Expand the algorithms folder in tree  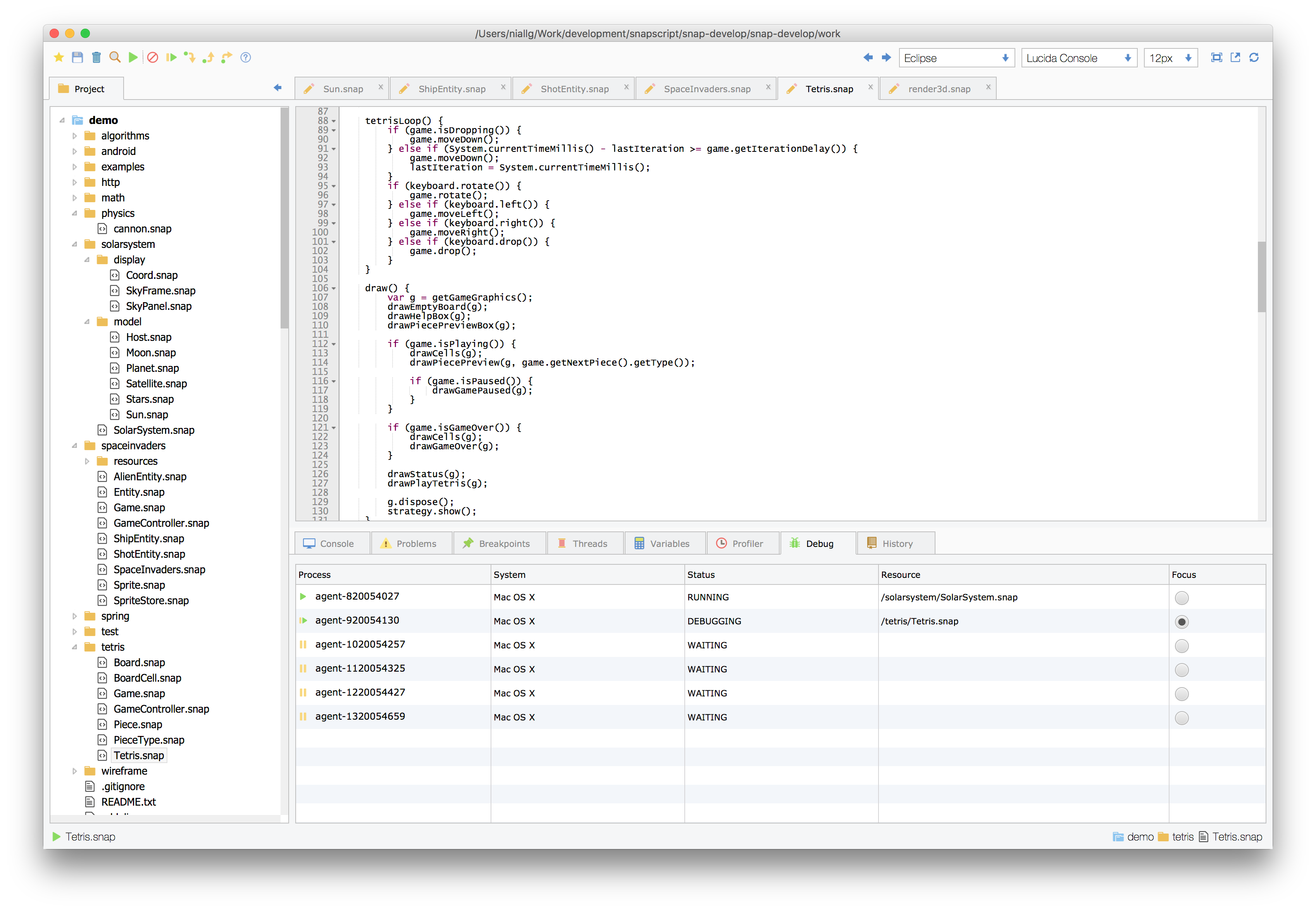(x=75, y=136)
